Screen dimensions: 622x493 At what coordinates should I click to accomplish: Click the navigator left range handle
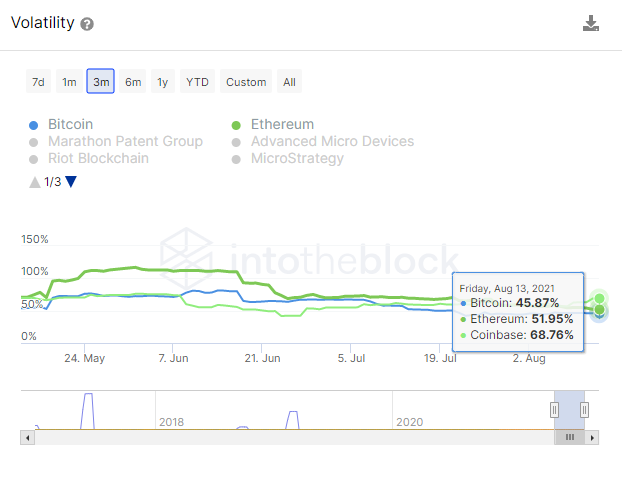pyautogui.click(x=554, y=409)
